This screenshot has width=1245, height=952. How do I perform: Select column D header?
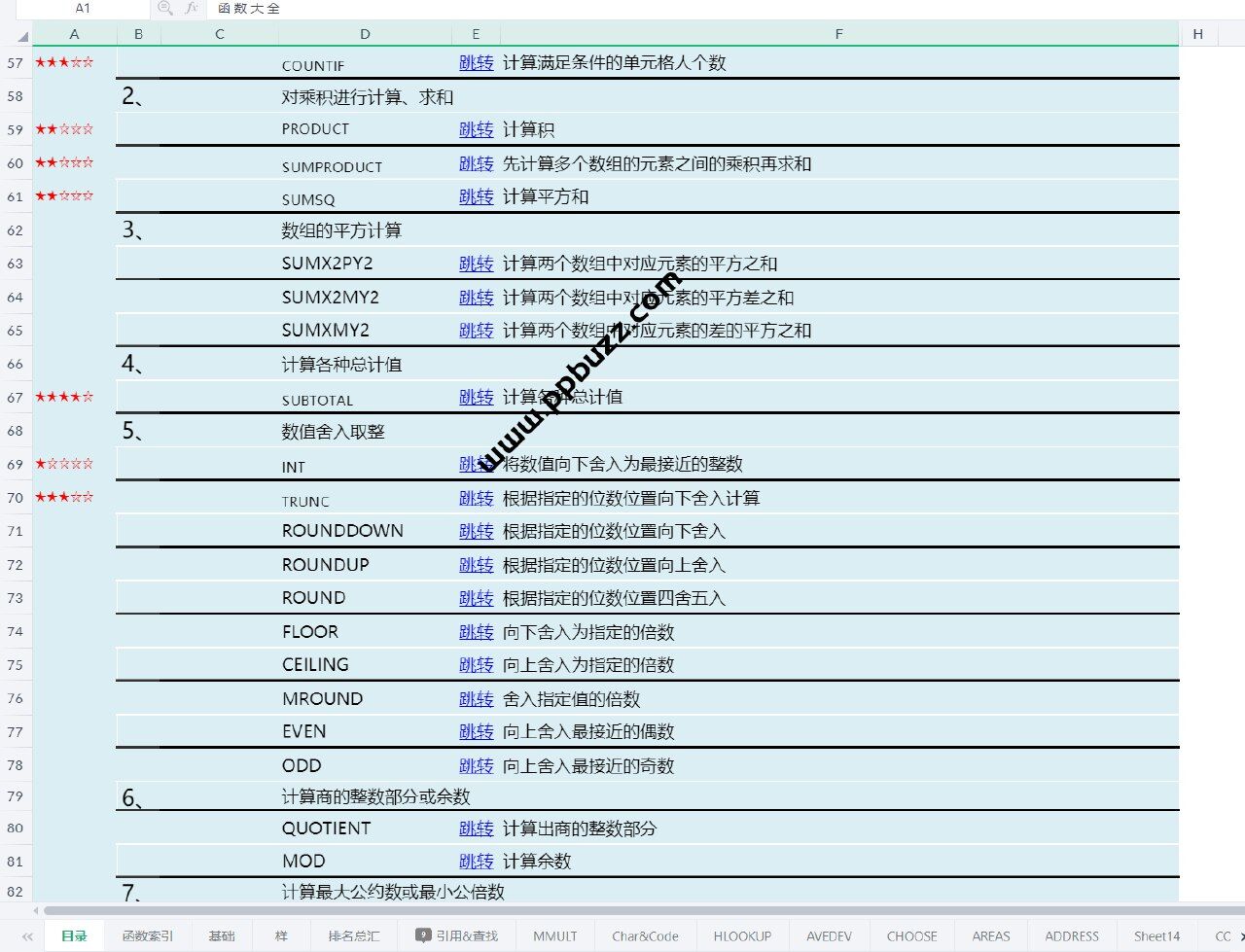pos(365,34)
